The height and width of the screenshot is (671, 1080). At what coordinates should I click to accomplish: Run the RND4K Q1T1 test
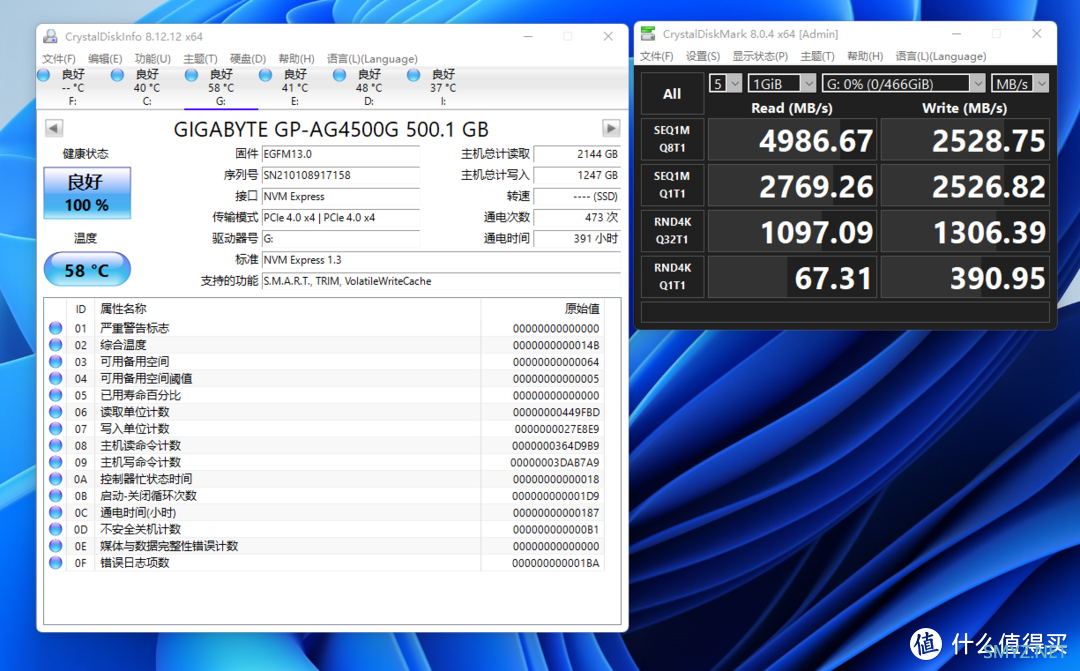672,276
